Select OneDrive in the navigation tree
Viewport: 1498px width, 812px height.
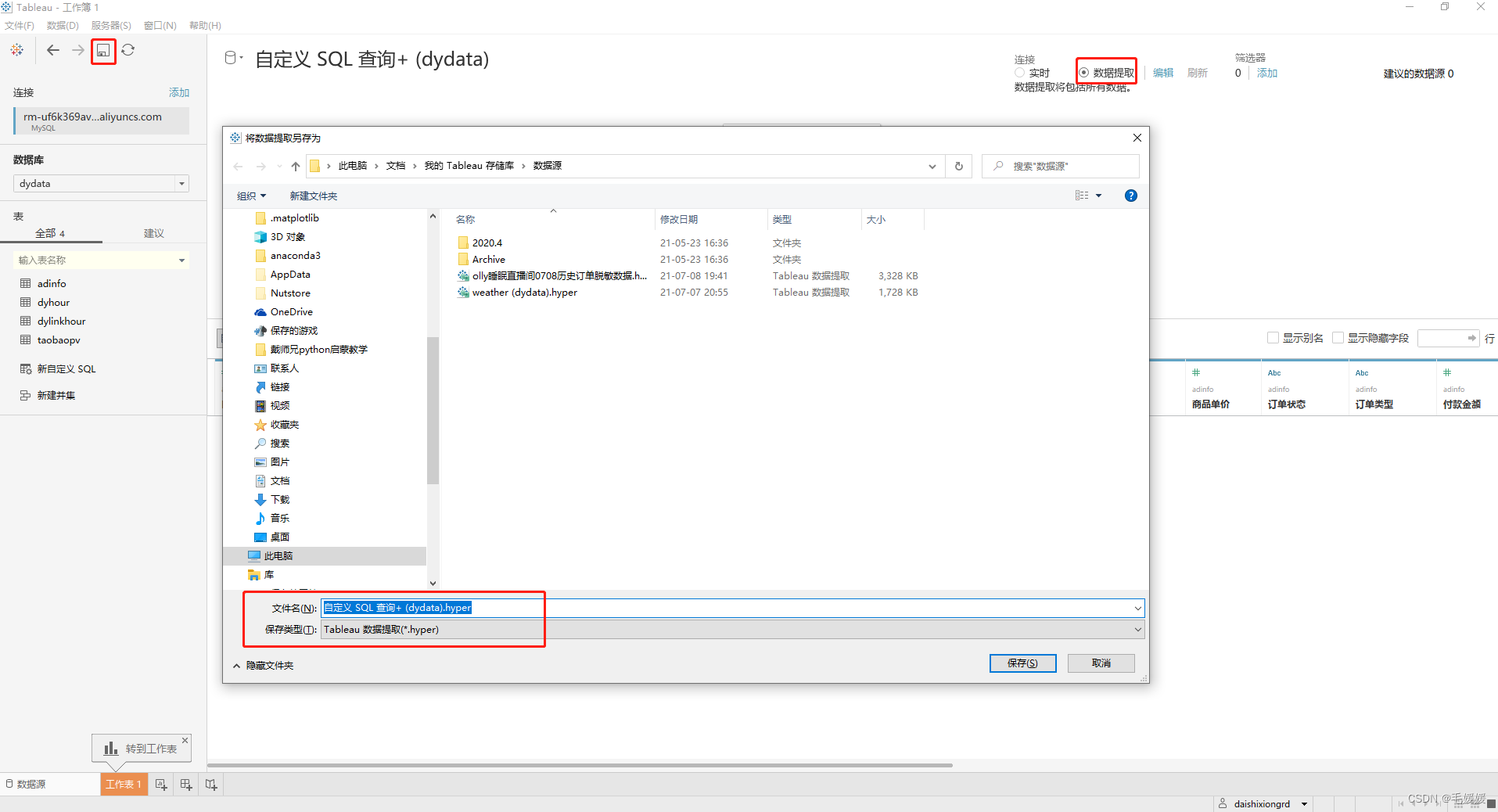[291, 312]
